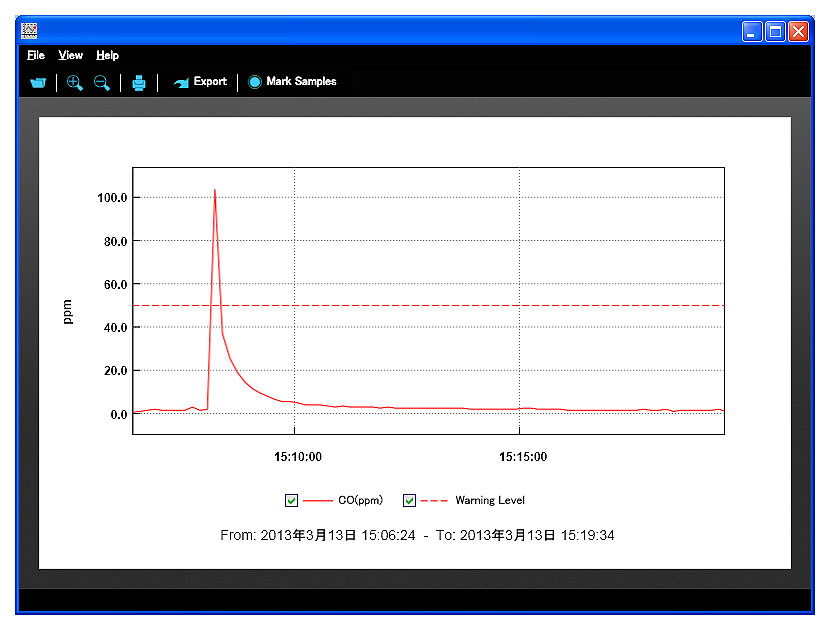This screenshot has width=830, height=630.
Task: Disable the Warning Level checkbox
Action: (x=409, y=500)
